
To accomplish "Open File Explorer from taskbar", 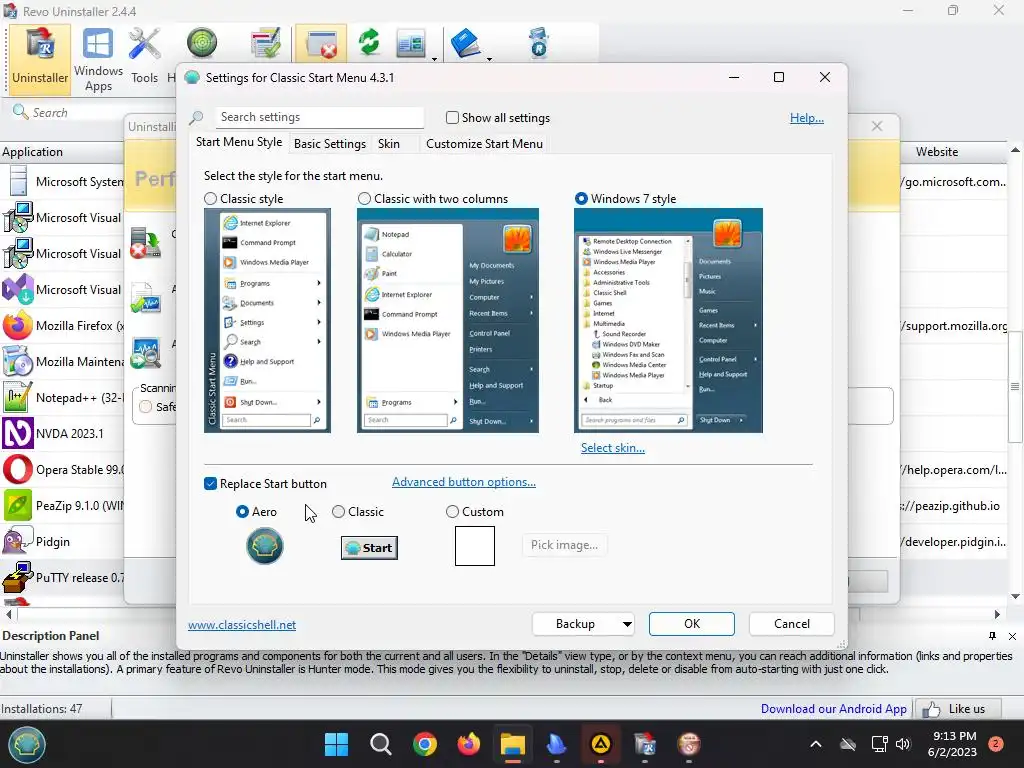I will pos(513,744).
